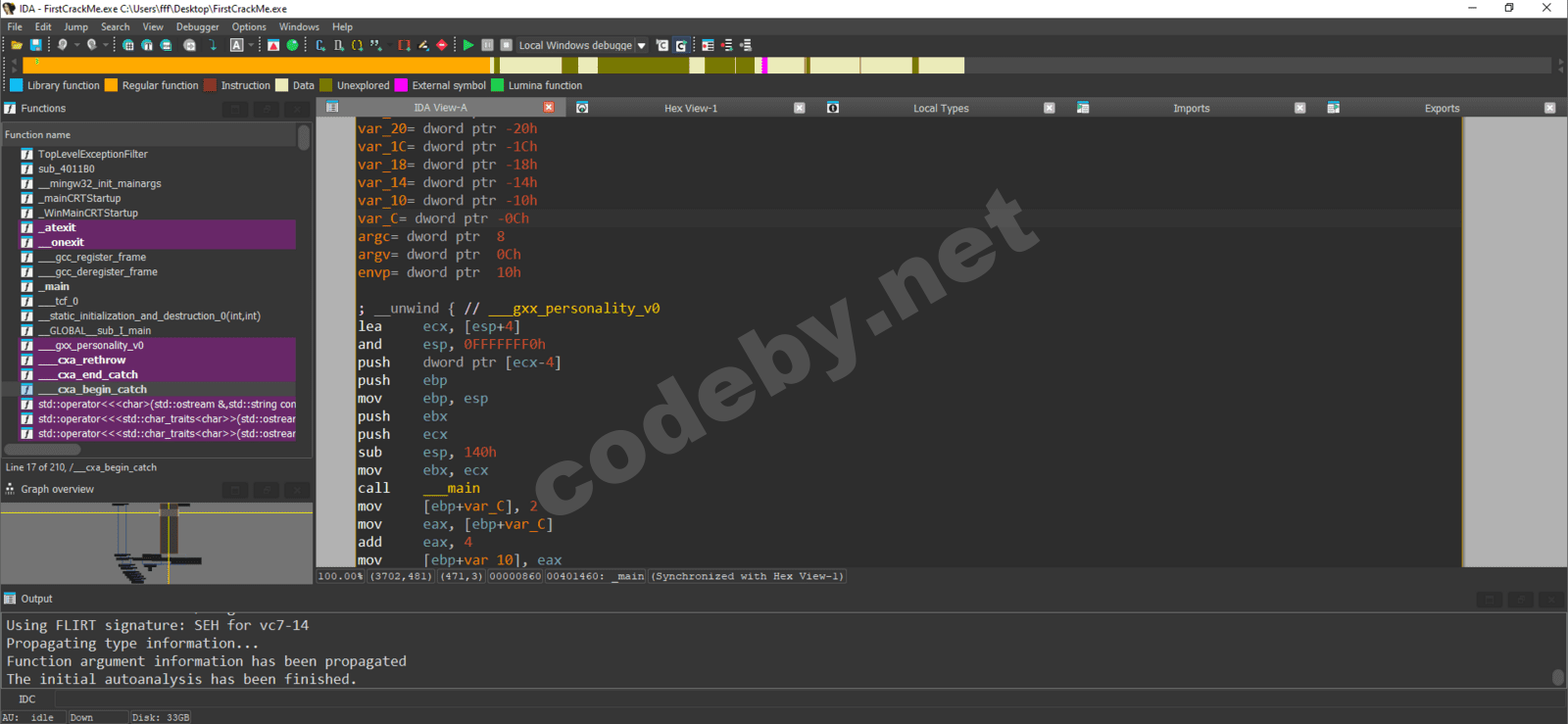Click the Hex View-1 tab icon
The height and width of the screenshot is (724, 1568).
point(582,108)
